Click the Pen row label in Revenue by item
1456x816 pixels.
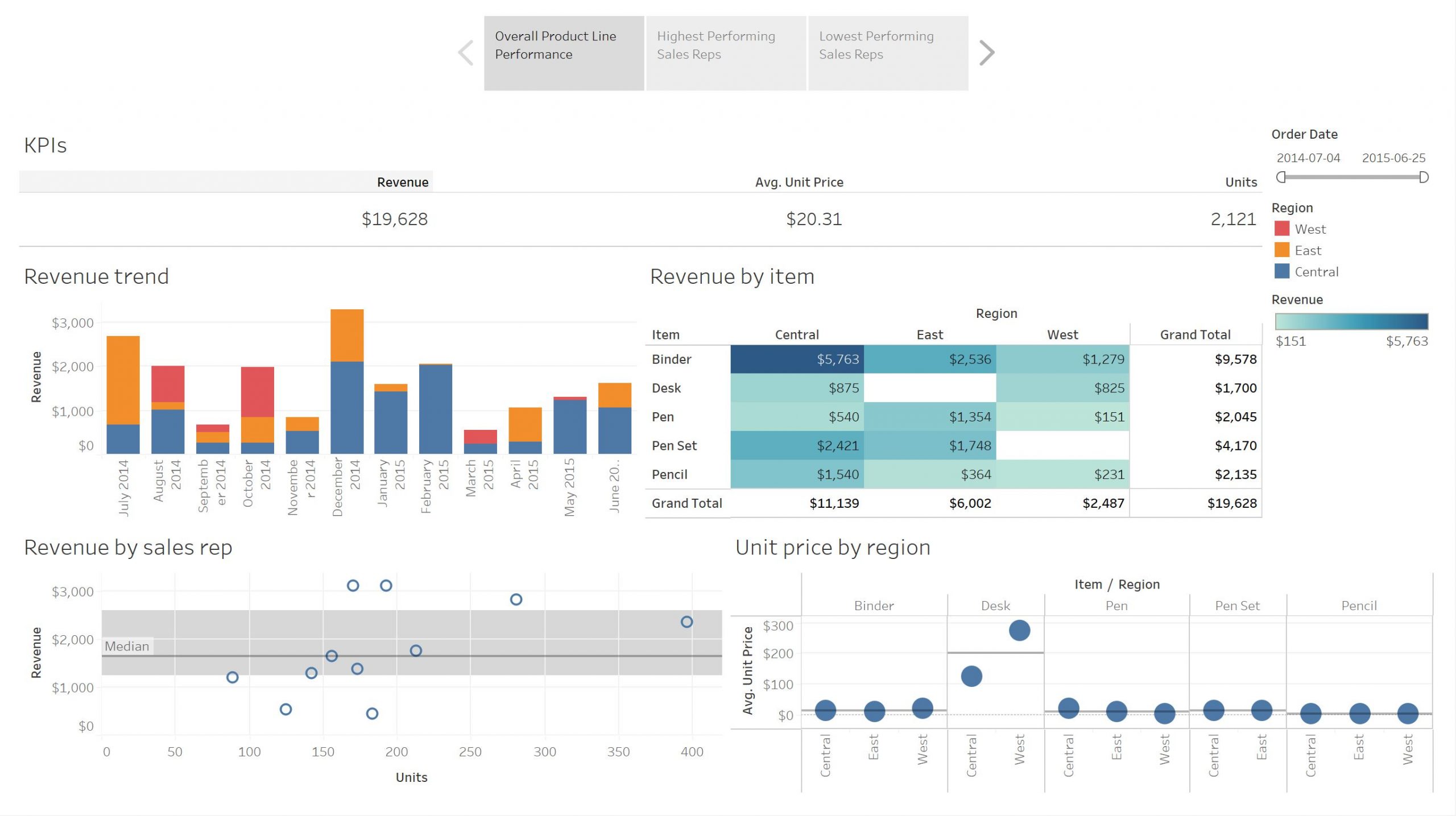coord(663,417)
